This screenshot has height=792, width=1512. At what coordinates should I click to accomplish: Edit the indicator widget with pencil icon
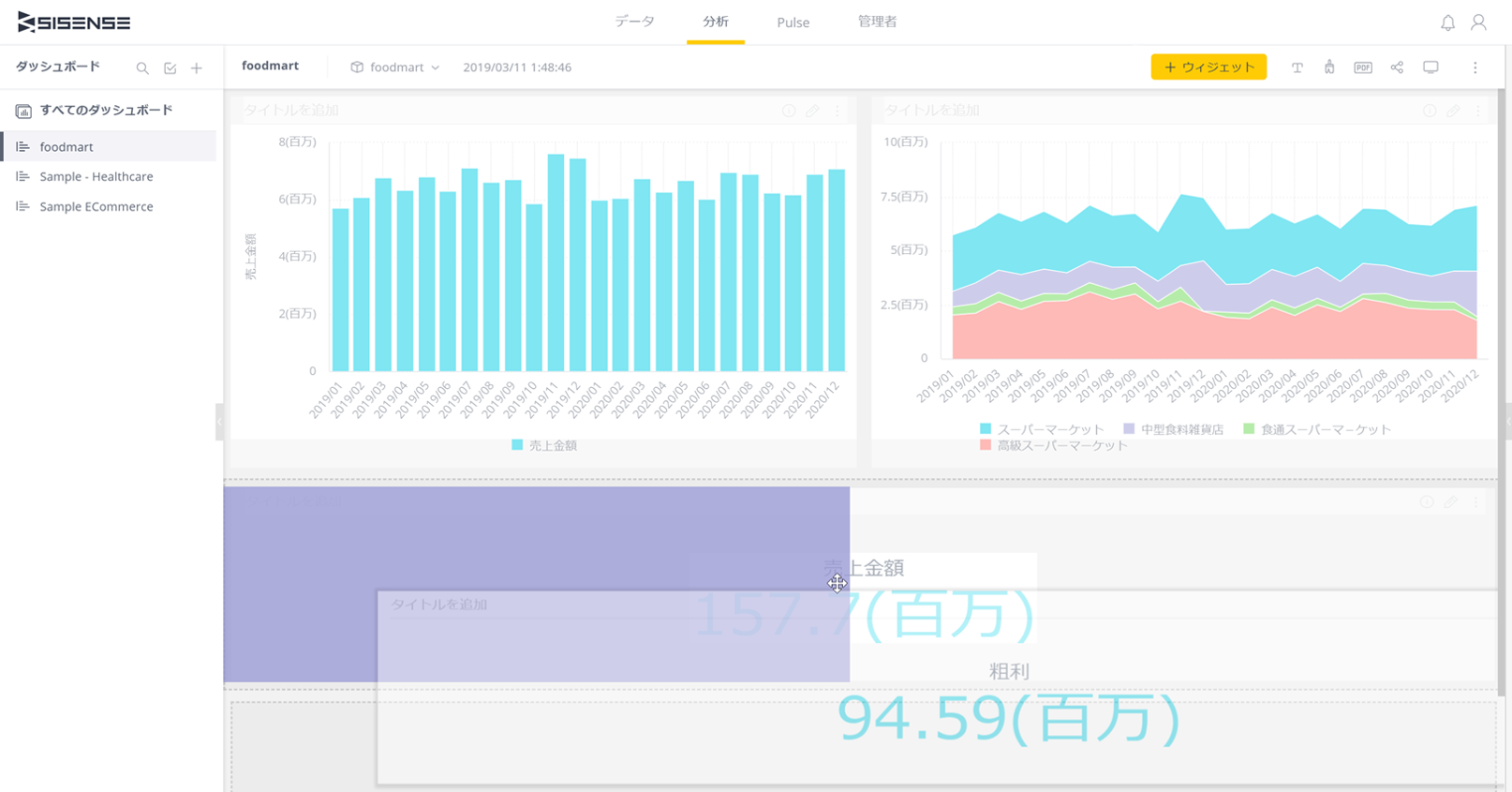tap(1450, 502)
